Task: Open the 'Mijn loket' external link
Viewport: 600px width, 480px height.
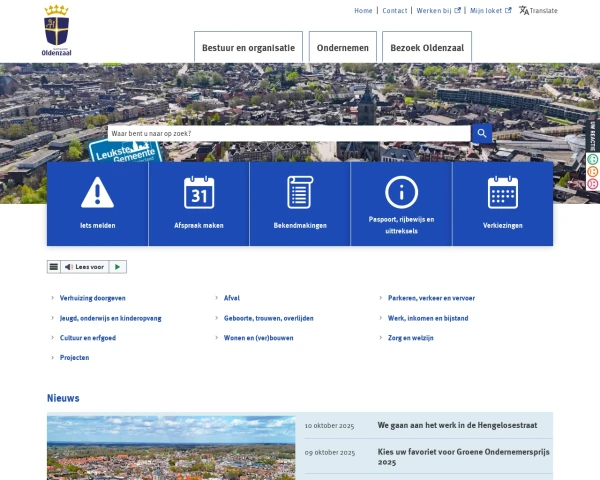Action: tap(490, 11)
